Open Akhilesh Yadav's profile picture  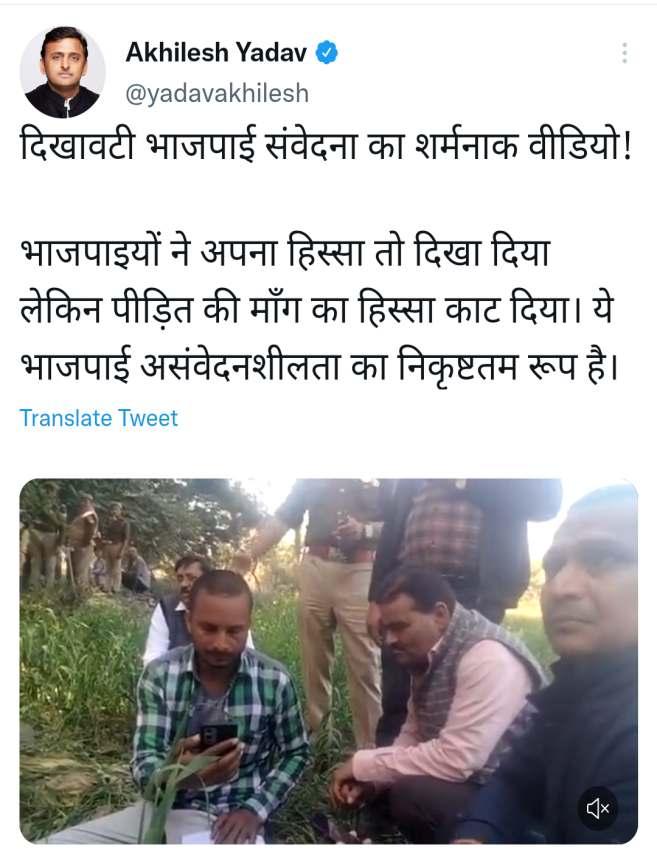coord(62,72)
